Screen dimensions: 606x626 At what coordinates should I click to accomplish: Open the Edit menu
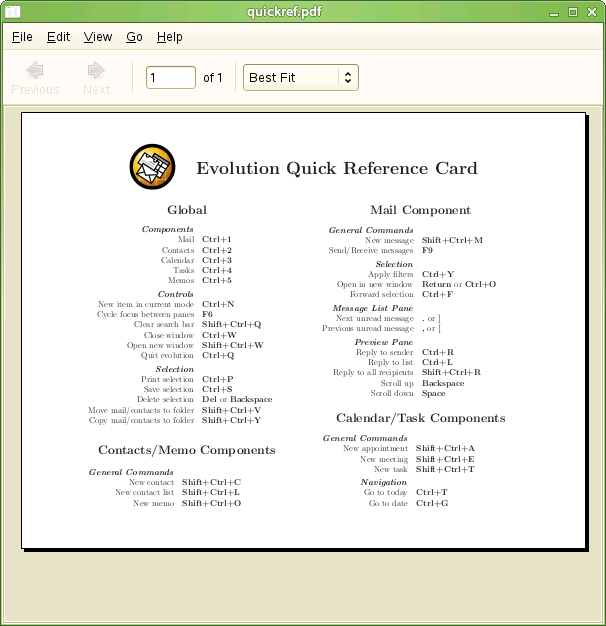pos(59,37)
